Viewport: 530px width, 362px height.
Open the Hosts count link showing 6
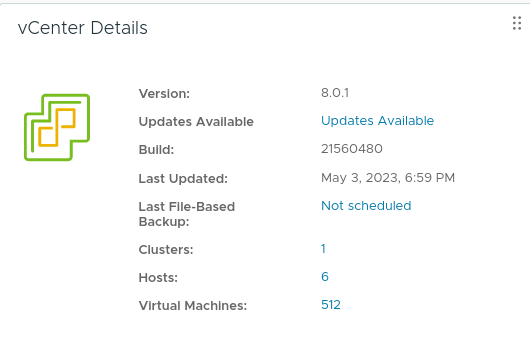point(325,277)
